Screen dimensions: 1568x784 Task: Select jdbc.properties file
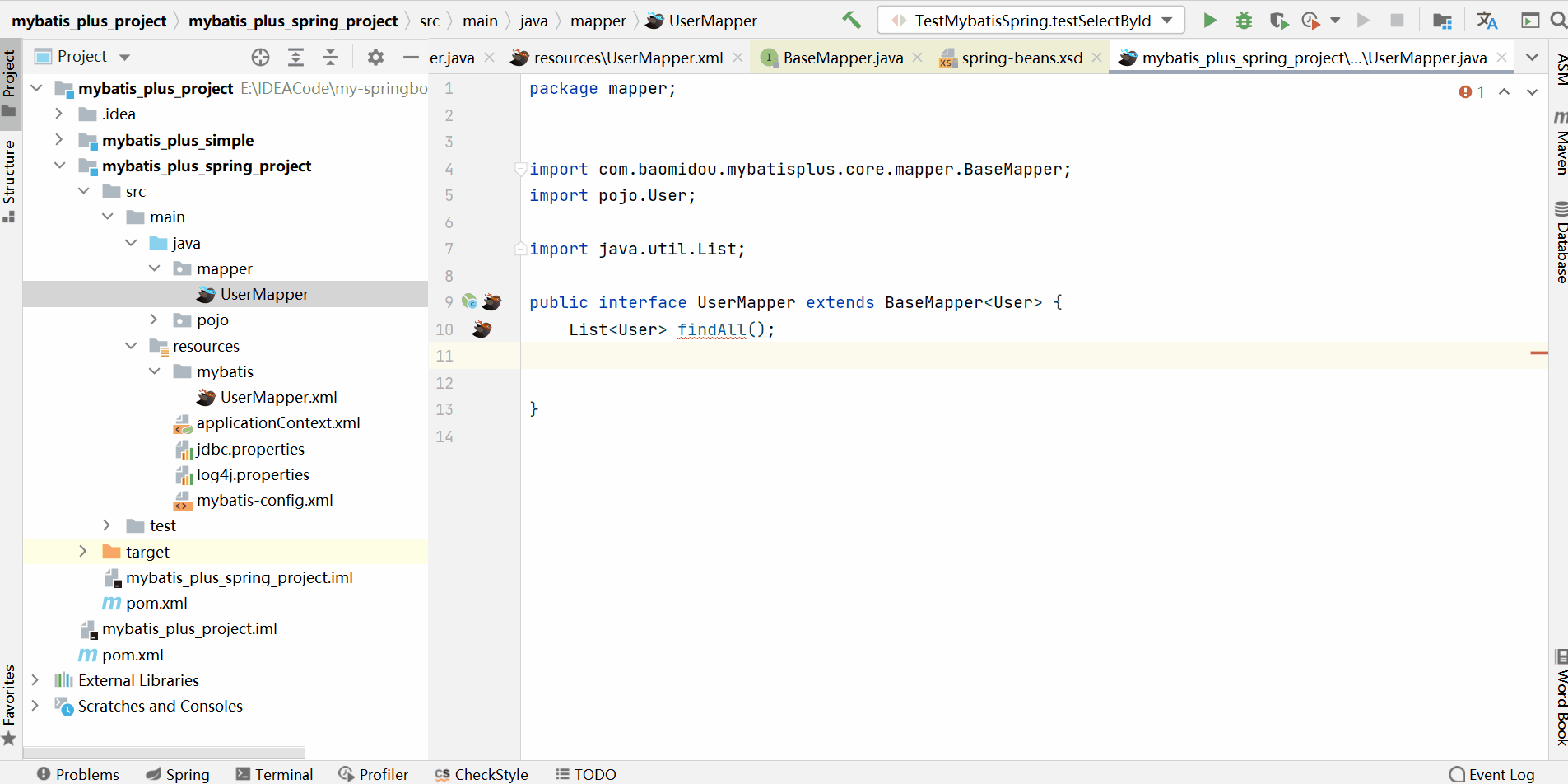tap(250, 449)
